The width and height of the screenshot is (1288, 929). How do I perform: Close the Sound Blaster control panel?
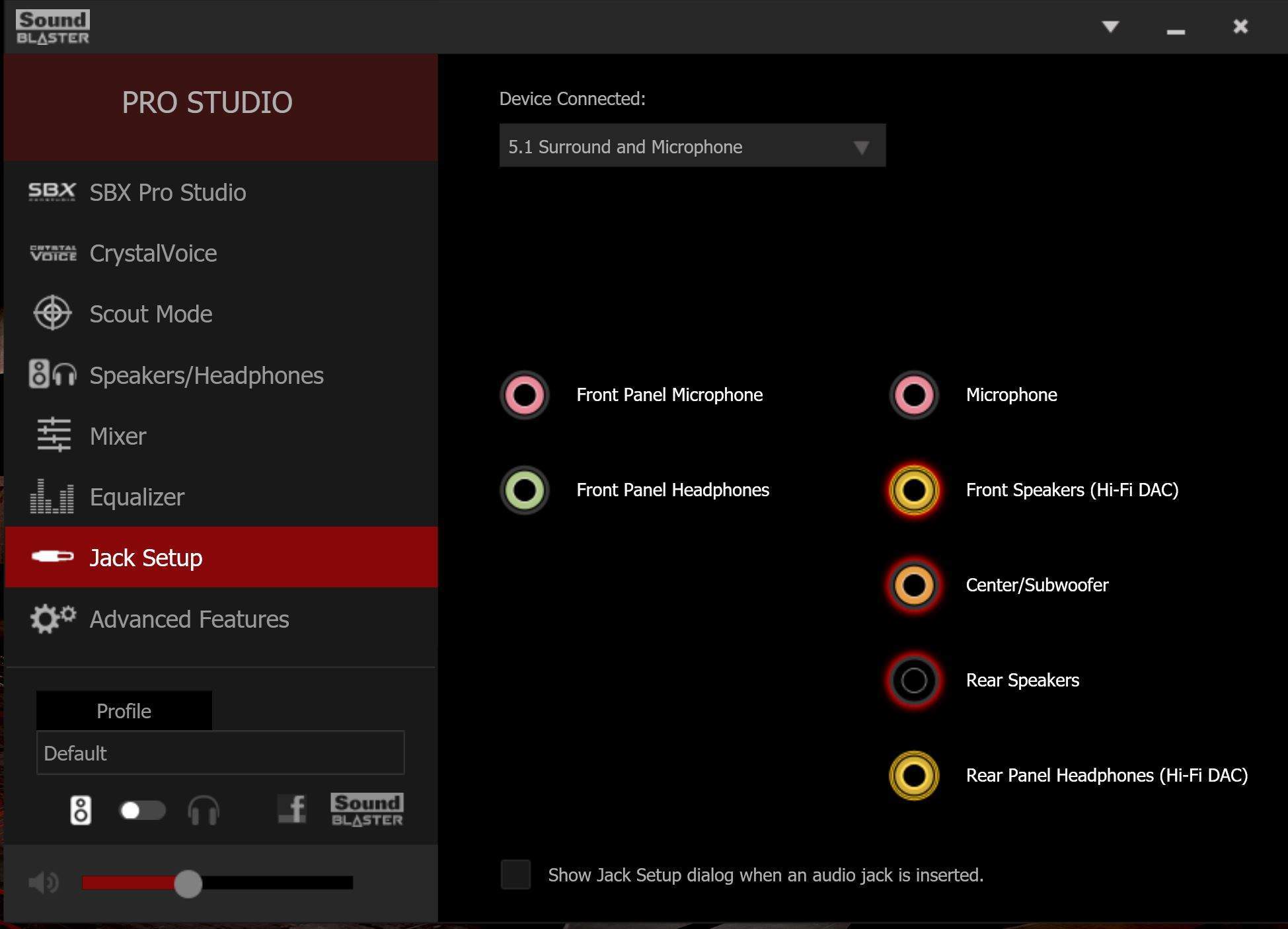[1240, 26]
